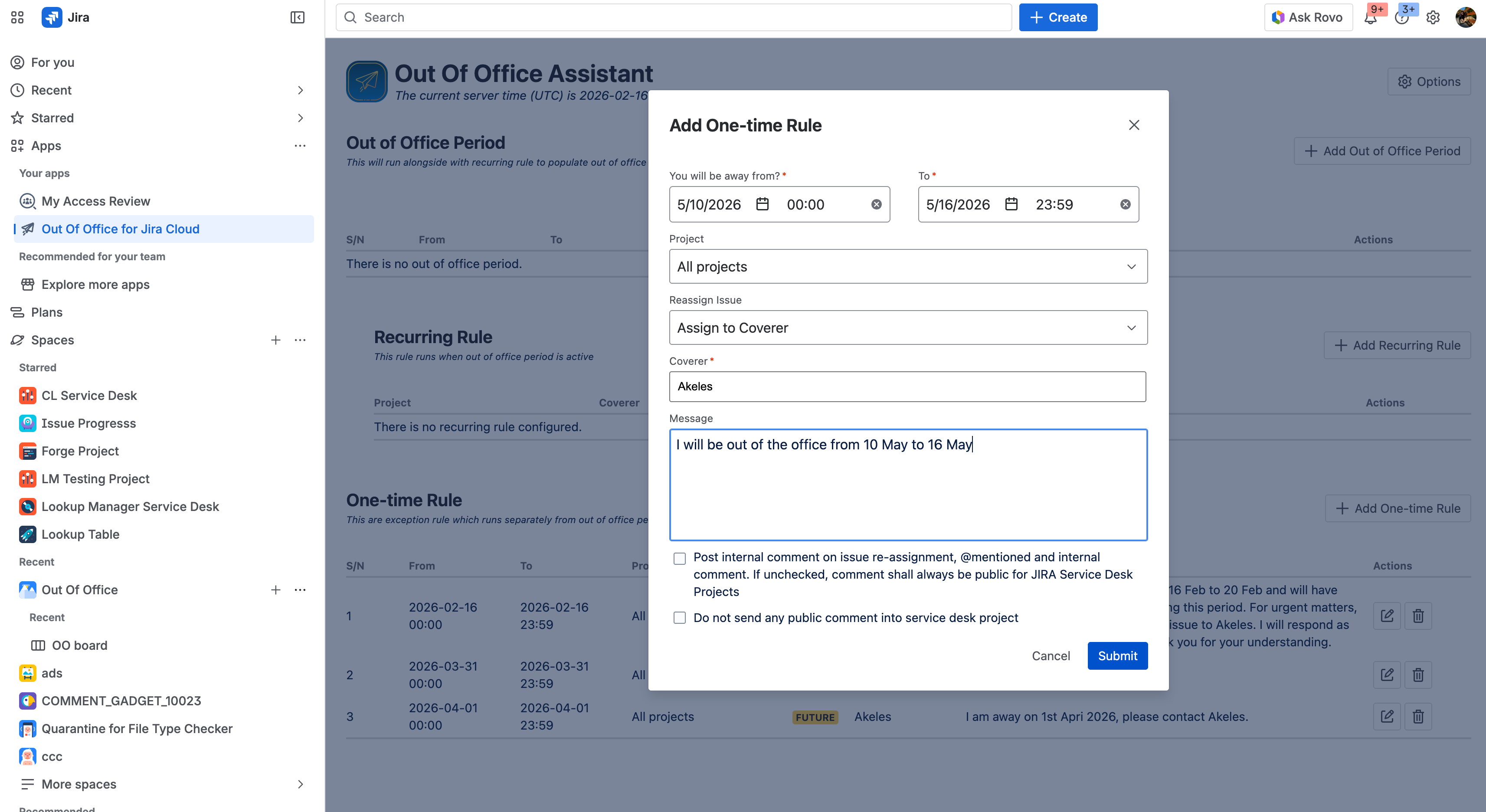Open the From date calendar picker
The width and height of the screenshot is (1486, 812).
762,204
